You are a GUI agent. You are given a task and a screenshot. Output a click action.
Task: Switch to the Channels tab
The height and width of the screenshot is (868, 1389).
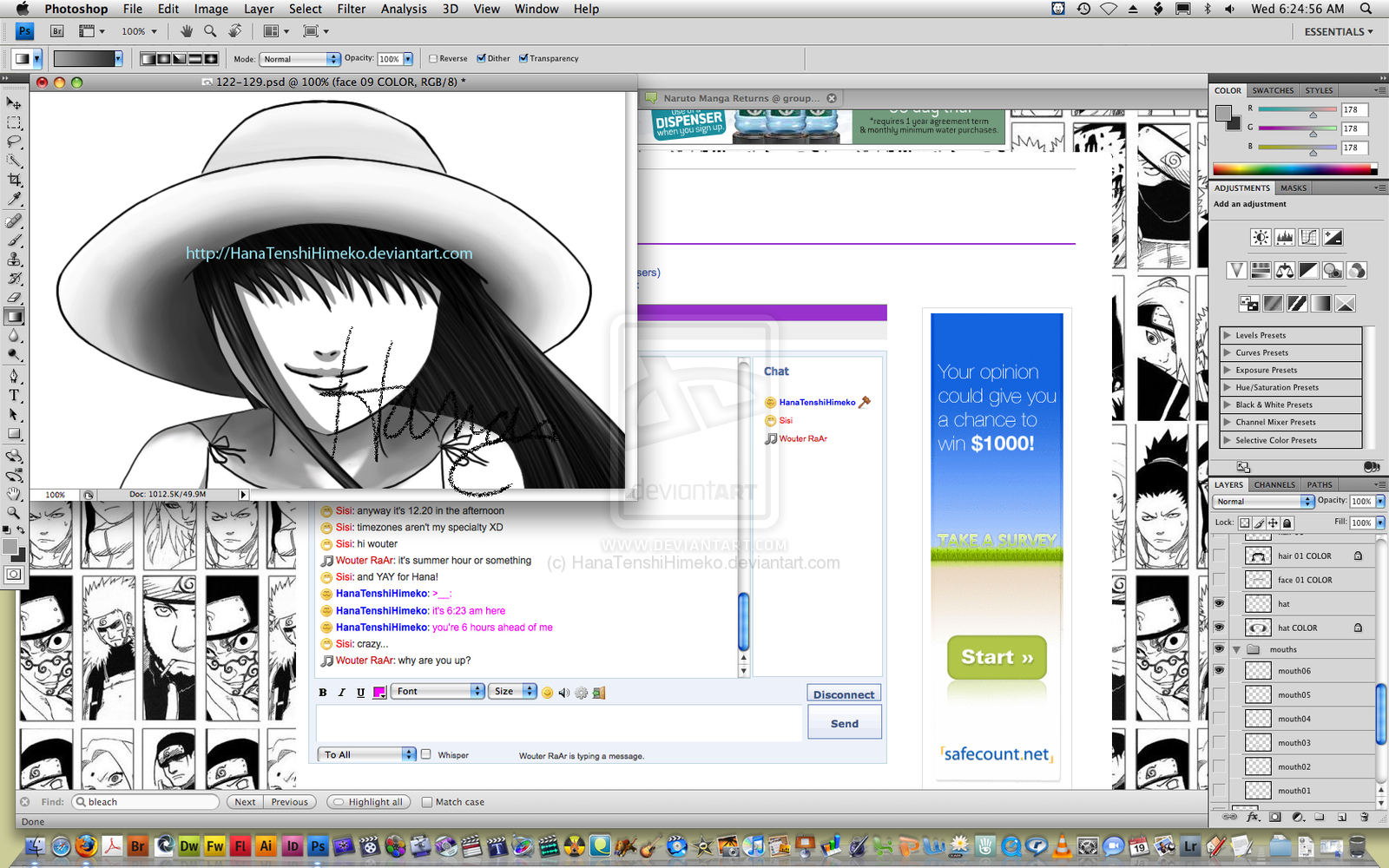[x=1274, y=484]
